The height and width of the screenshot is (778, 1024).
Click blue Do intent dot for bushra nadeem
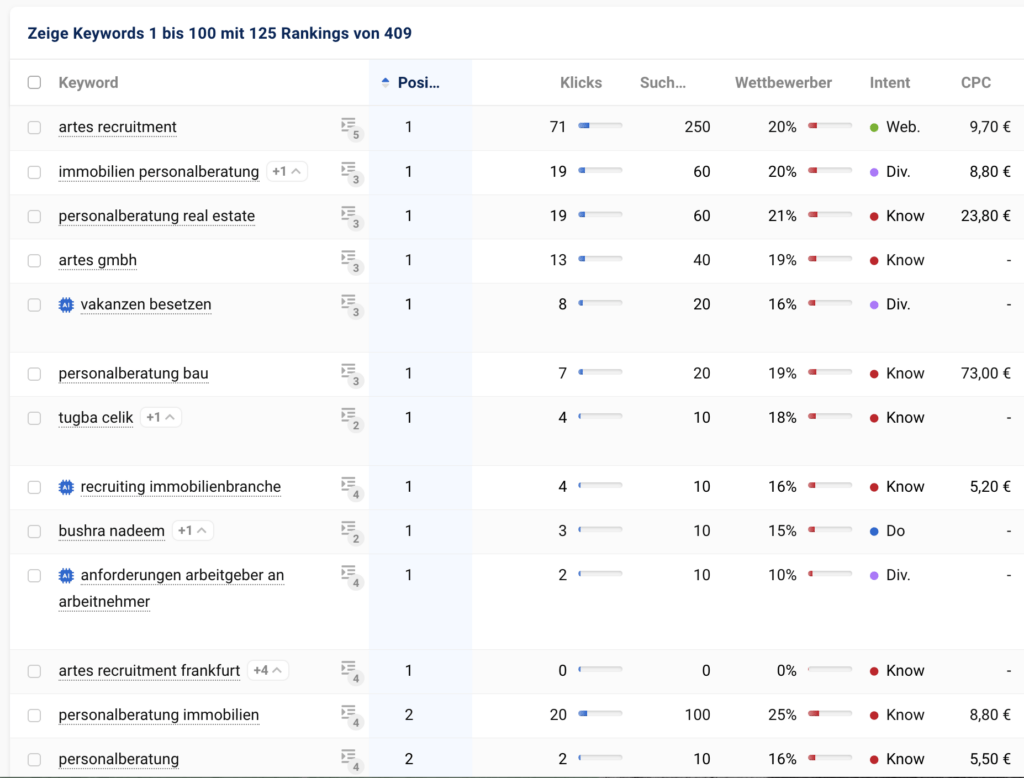point(874,531)
